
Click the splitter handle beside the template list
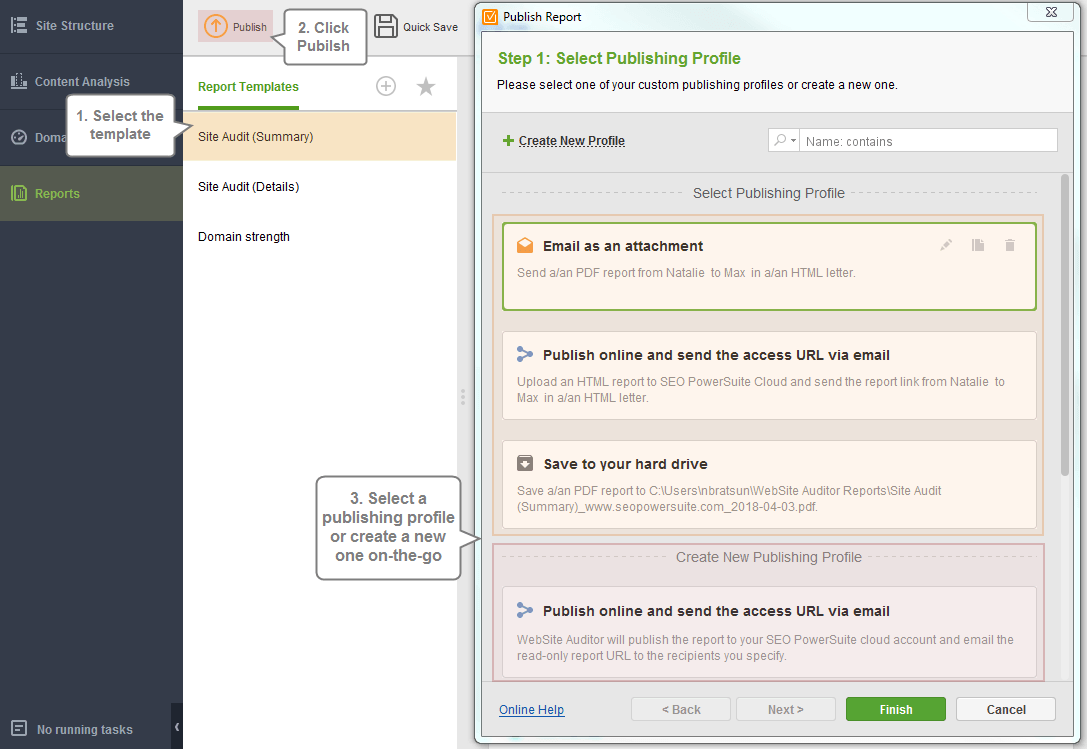(462, 397)
